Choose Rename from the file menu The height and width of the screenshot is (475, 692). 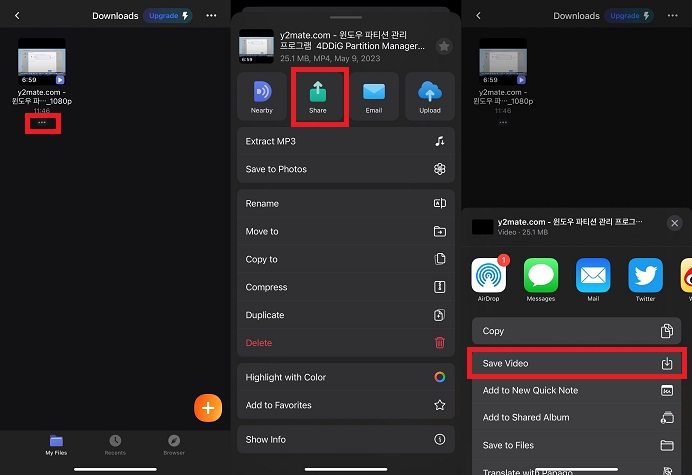click(346, 204)
